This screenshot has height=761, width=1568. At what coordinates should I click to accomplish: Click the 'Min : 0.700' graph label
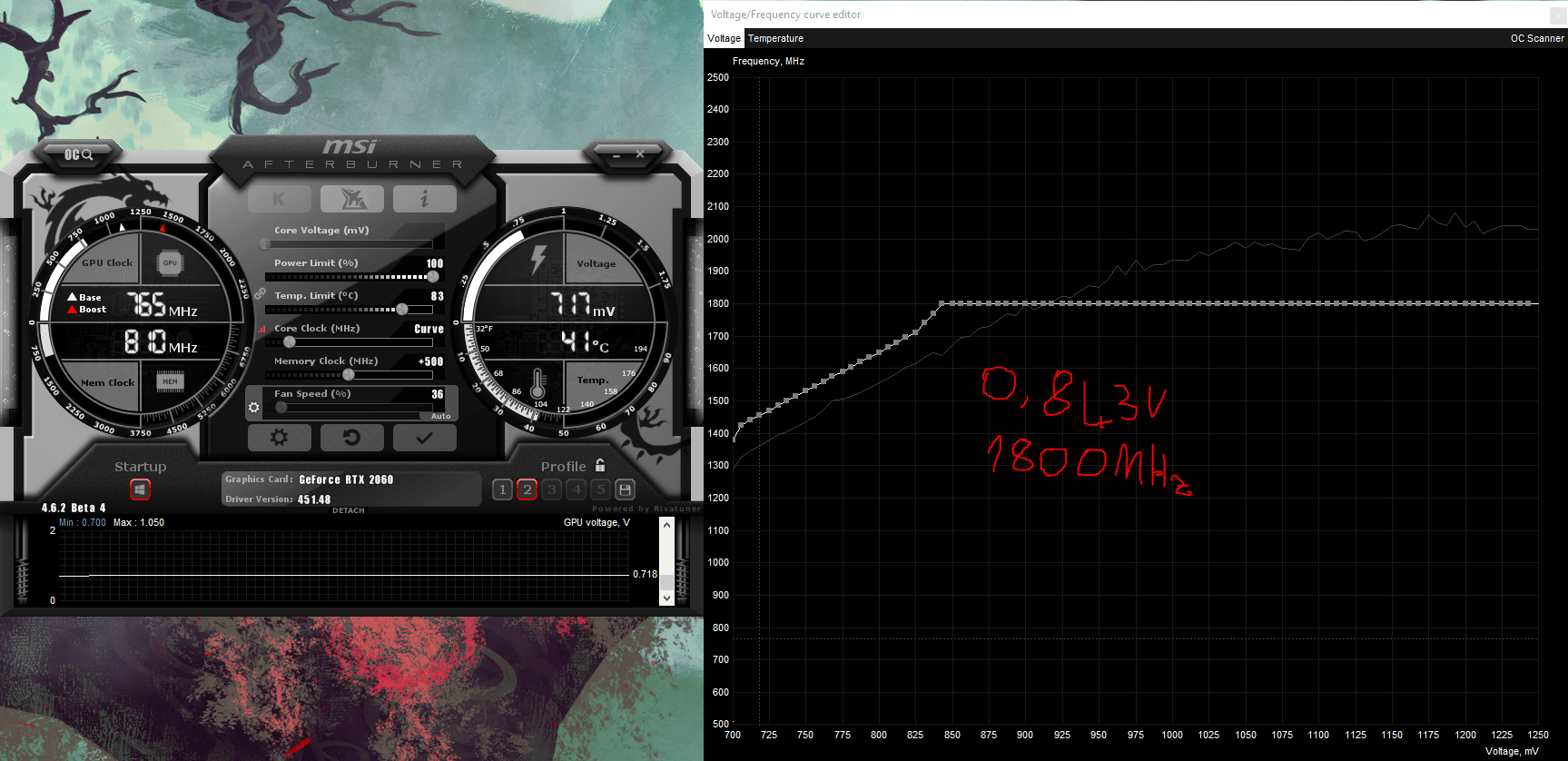coord(83,522)
